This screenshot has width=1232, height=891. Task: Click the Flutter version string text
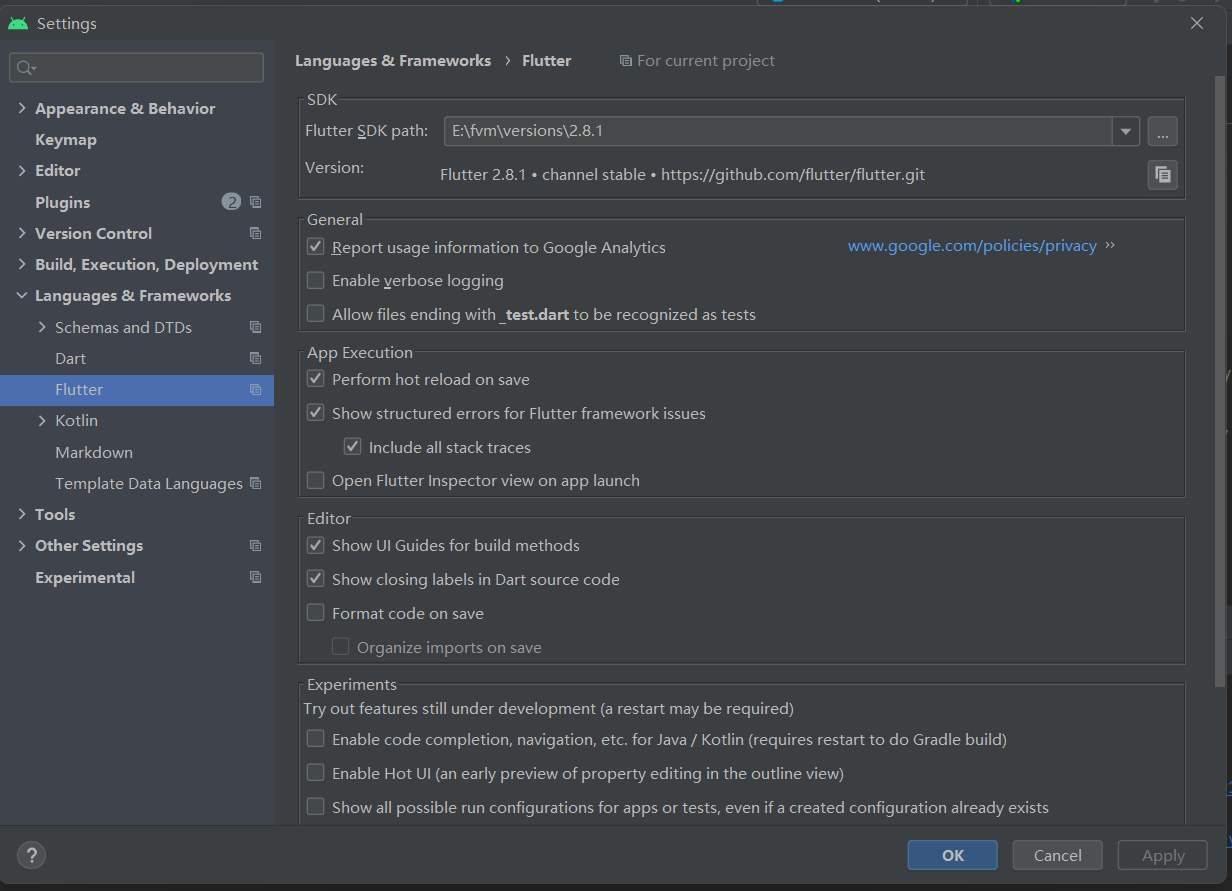pos(683,175)
